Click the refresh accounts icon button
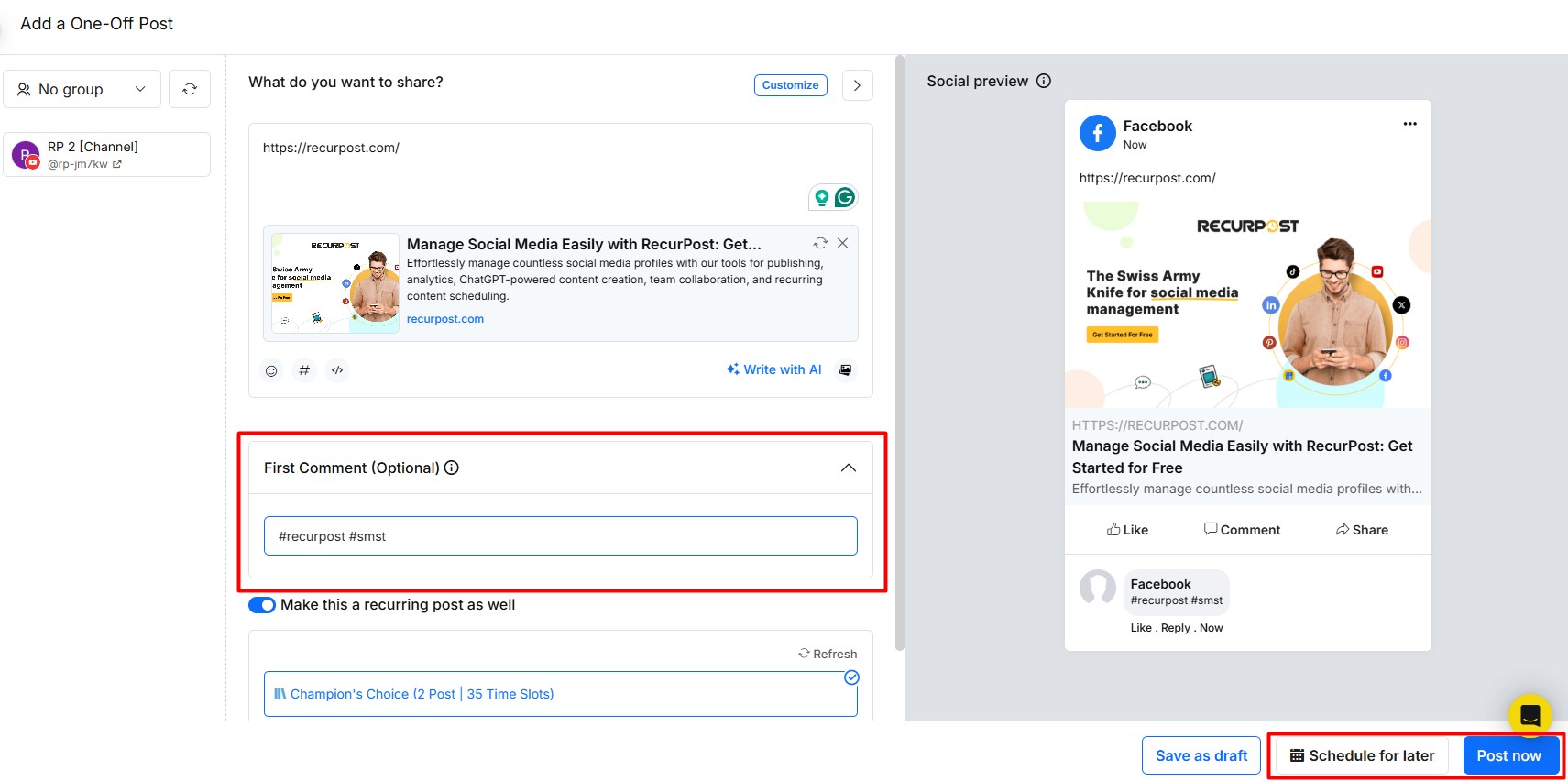This screenshot has height=782, width=1568. (x=190, y=89)
